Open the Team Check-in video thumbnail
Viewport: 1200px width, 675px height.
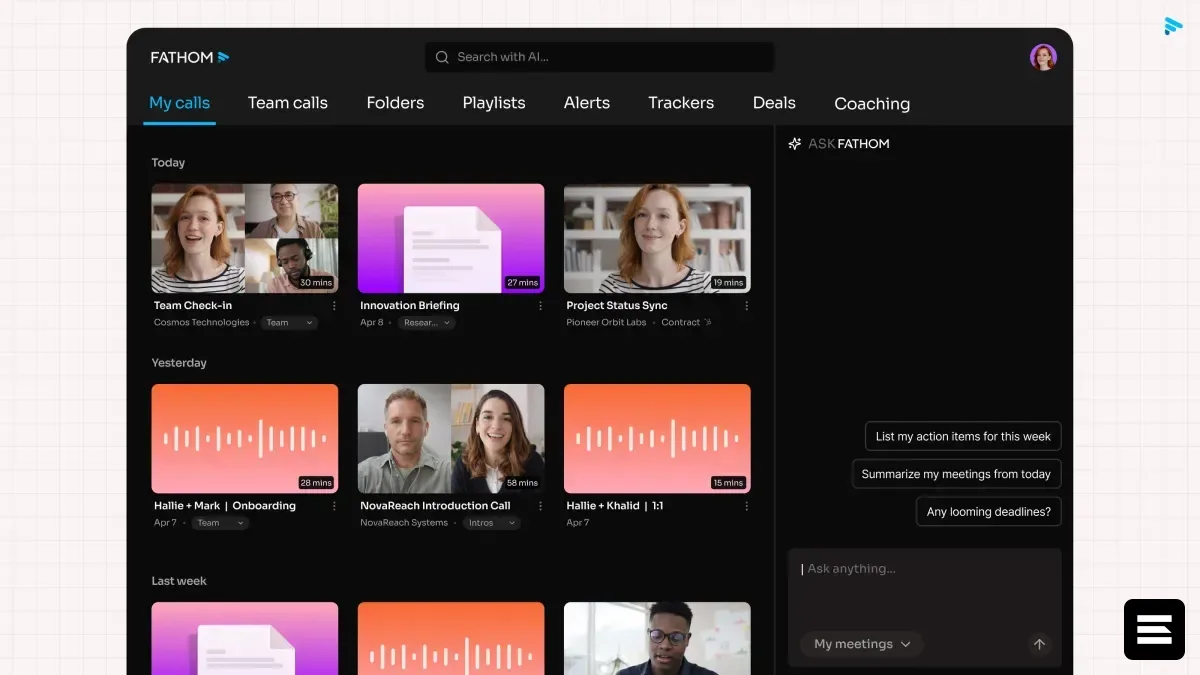coord(245,238)
